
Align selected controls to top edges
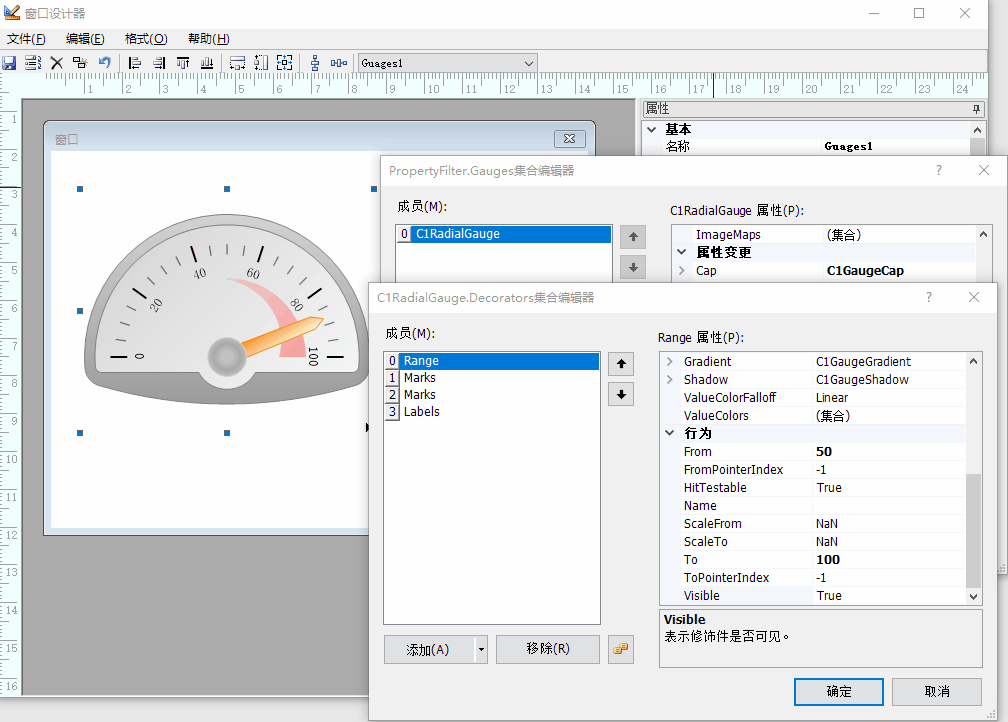[x=183, y=63]
